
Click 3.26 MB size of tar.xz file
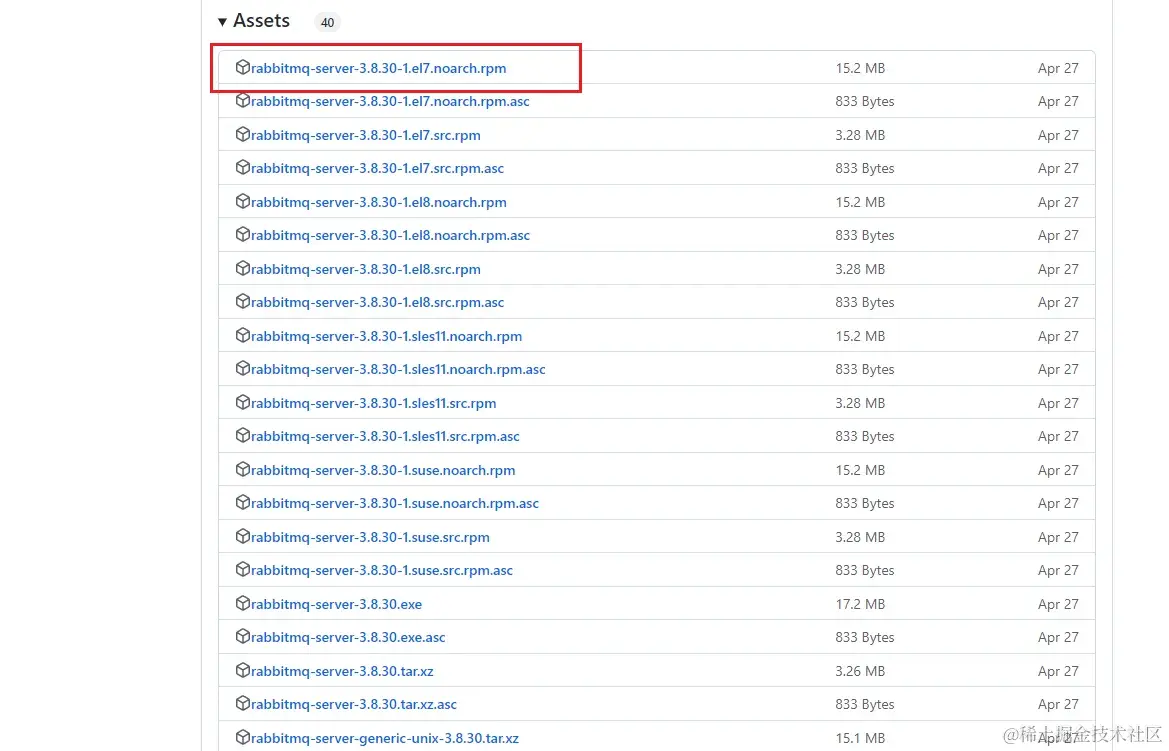[x=860, y=671]
